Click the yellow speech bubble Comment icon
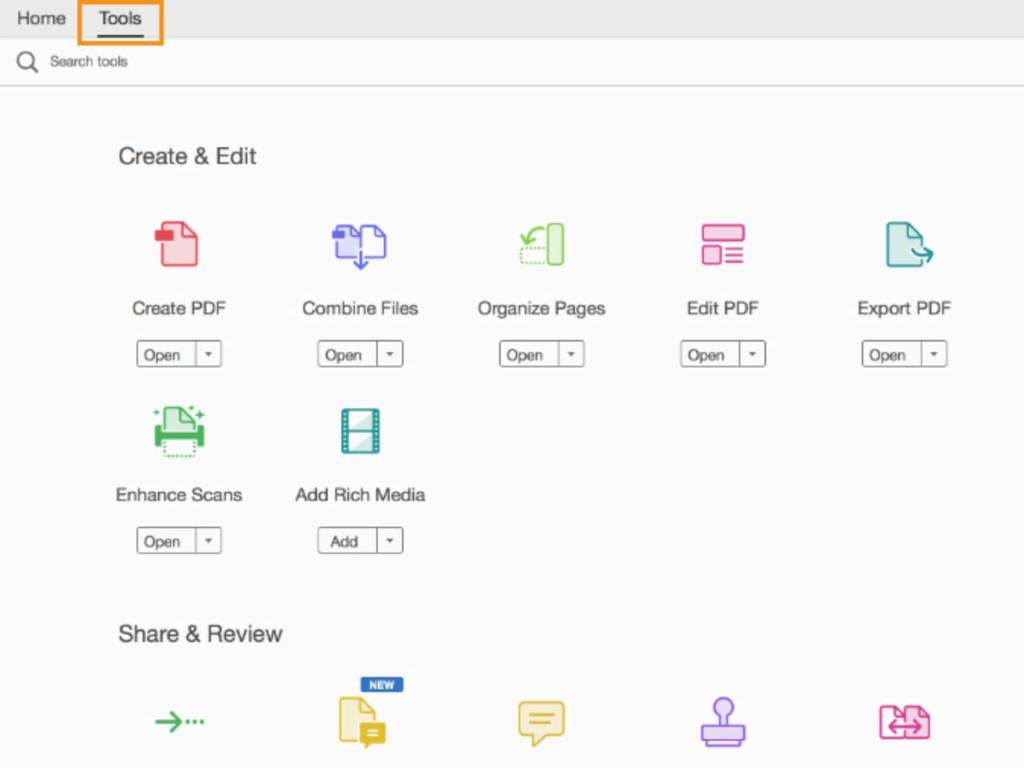This screenshot has width=1024, height=768. (x=541, y=723)
